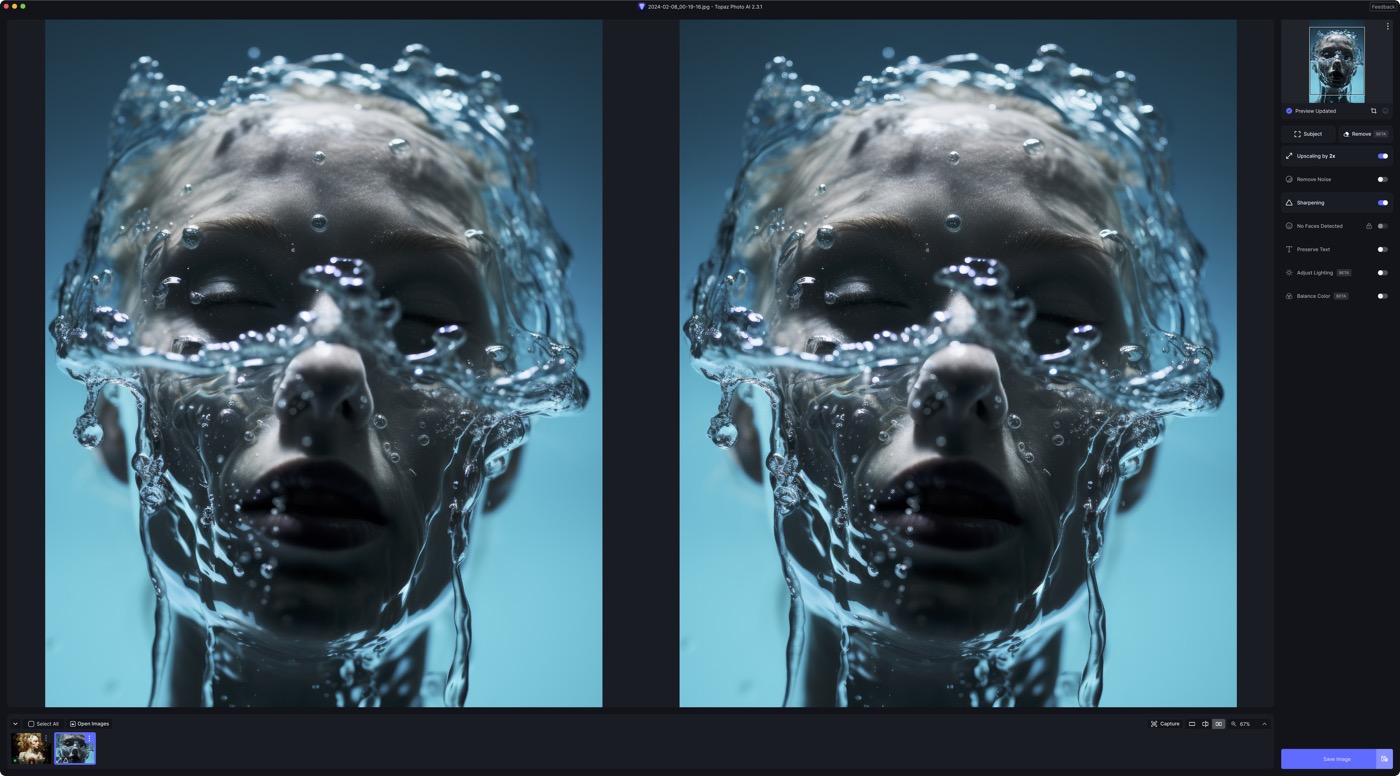Click the Subject selection button
Image resolution: width=1400 pixels, height=776 pixels.
click(x=1308, y=134)
